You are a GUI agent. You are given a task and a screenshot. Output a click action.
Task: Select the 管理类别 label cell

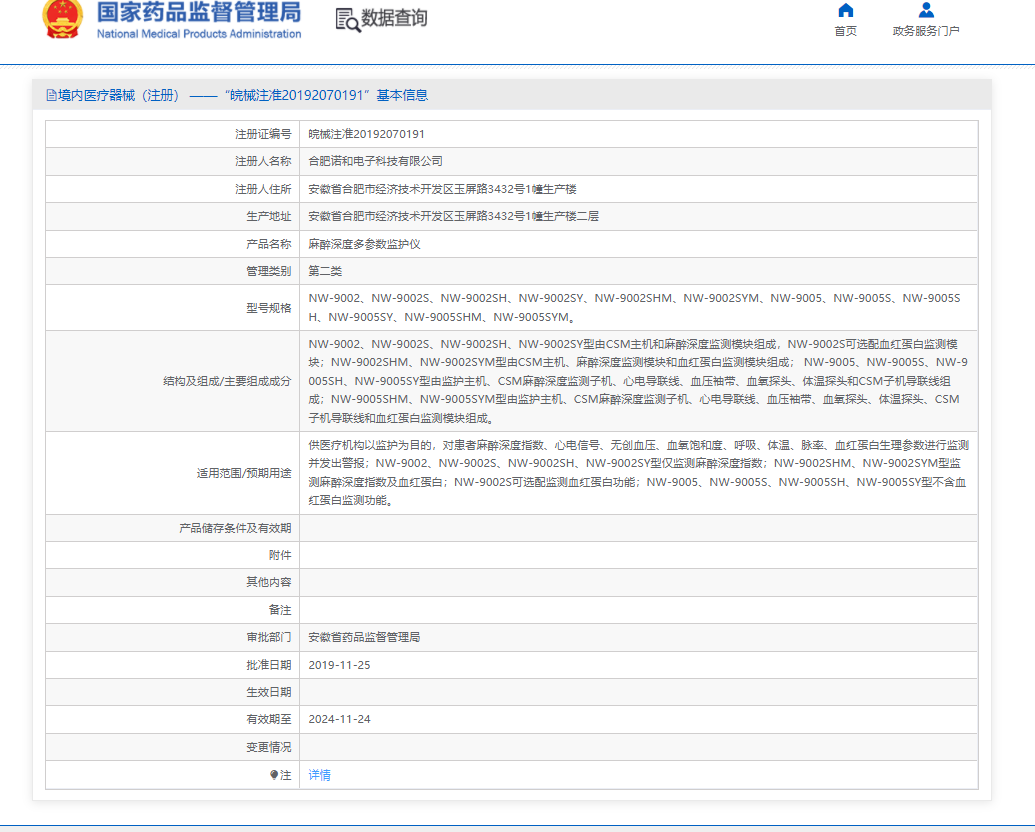pos(172,271)
